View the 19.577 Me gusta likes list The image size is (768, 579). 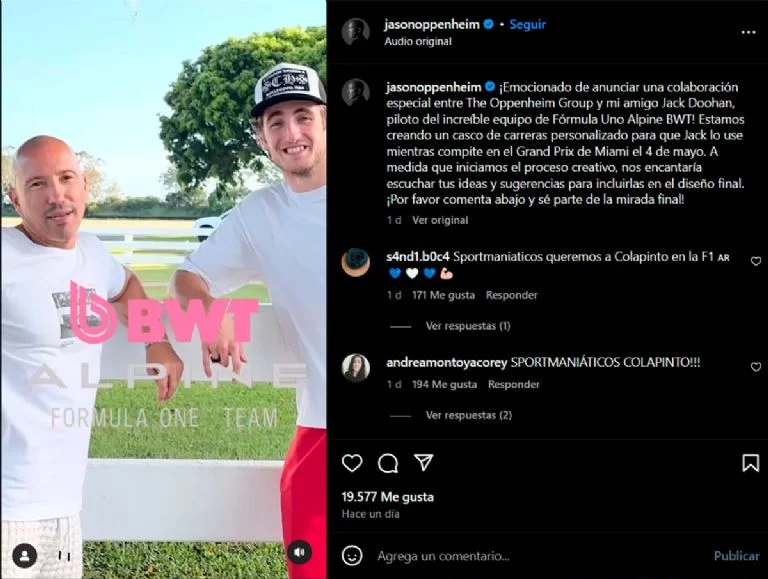click(x=387, y=497)
